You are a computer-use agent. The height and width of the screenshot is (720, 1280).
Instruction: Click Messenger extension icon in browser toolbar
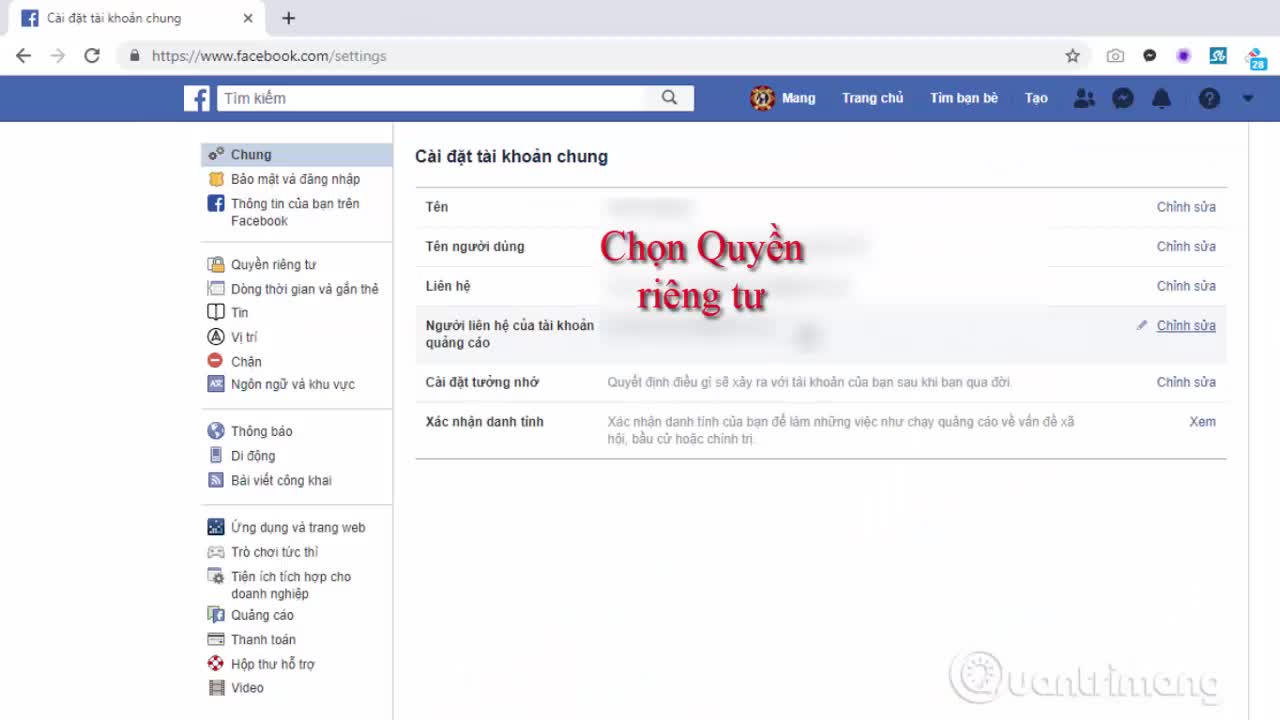1150,56
